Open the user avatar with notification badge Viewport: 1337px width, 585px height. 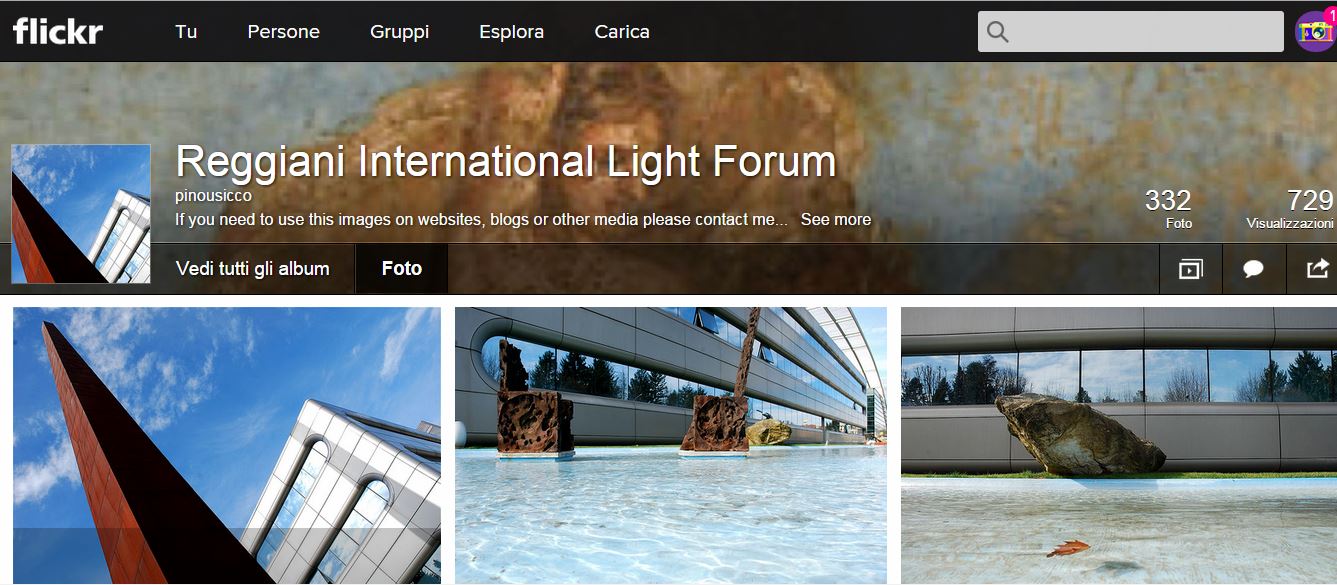[x=1315, y=31]
